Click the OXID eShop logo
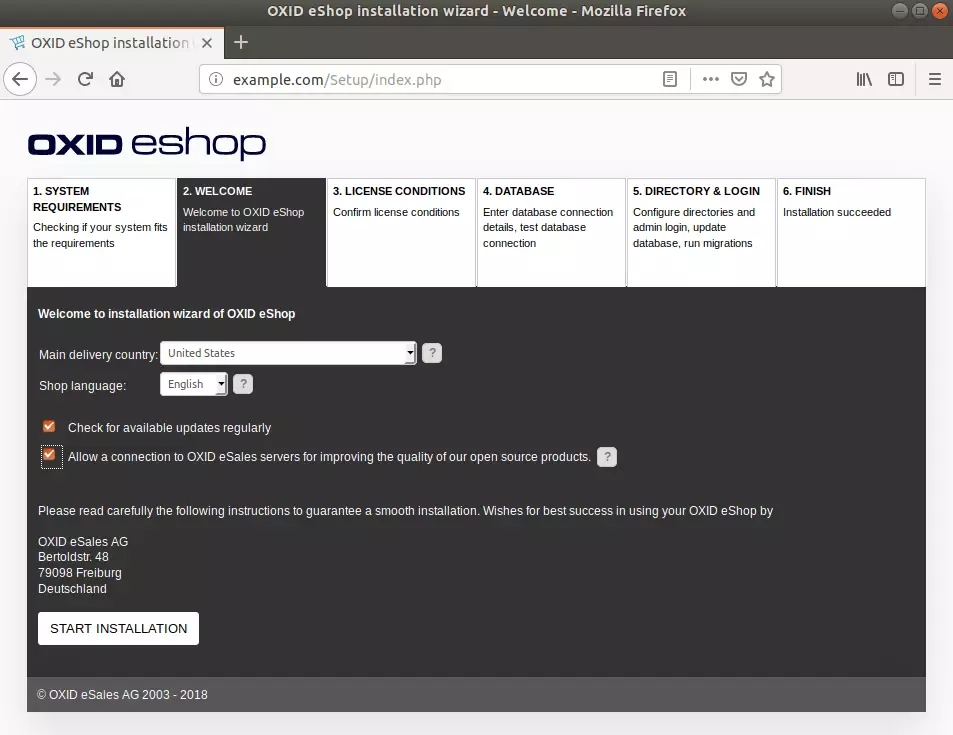The width and height of the screenshot is (953, 735). tap(146, 143)
